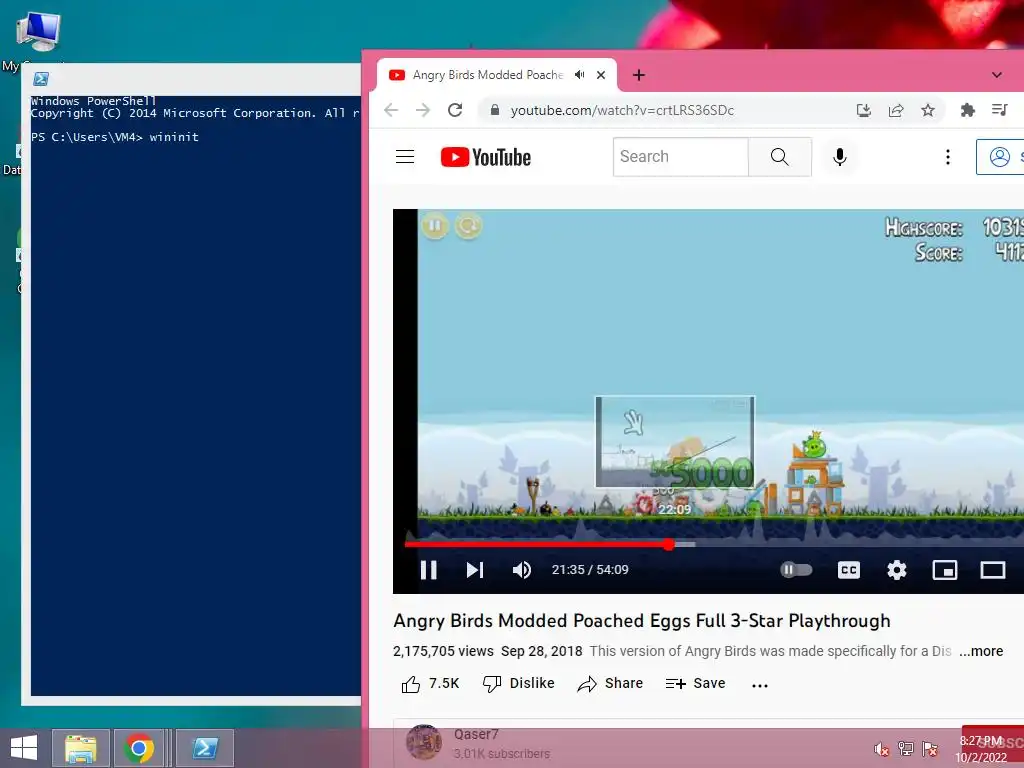Open more actions ellipsis under video
Screen dimensions: 1024x768
point(760,685)
